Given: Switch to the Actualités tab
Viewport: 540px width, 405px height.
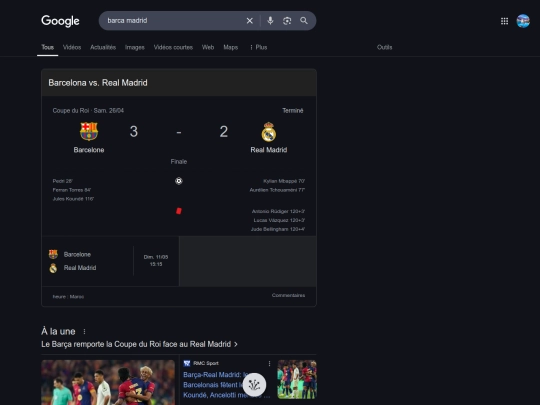Looking at the screenshot, I should click(103, 47).
